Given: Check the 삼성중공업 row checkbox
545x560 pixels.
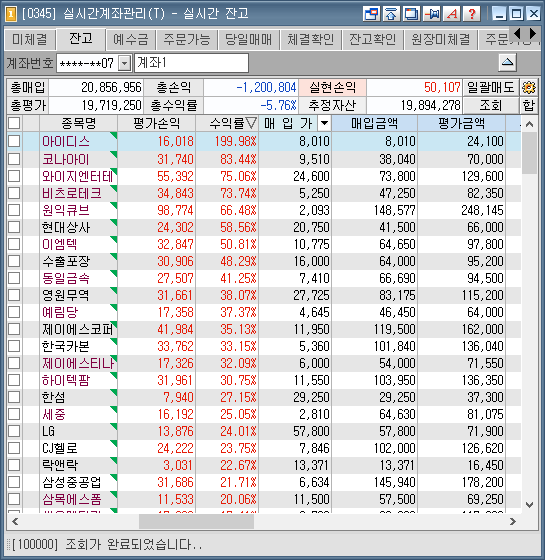Looking at the screenshot, I should point(14,482).
